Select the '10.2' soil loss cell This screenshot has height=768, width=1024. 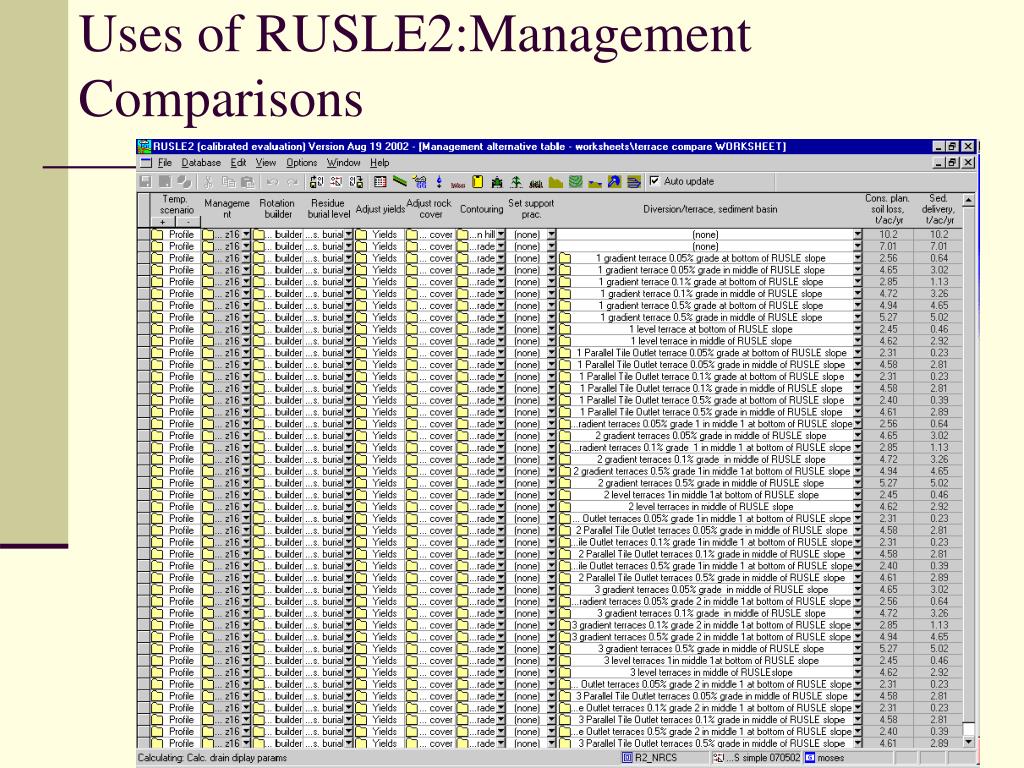tap(888, 234)
